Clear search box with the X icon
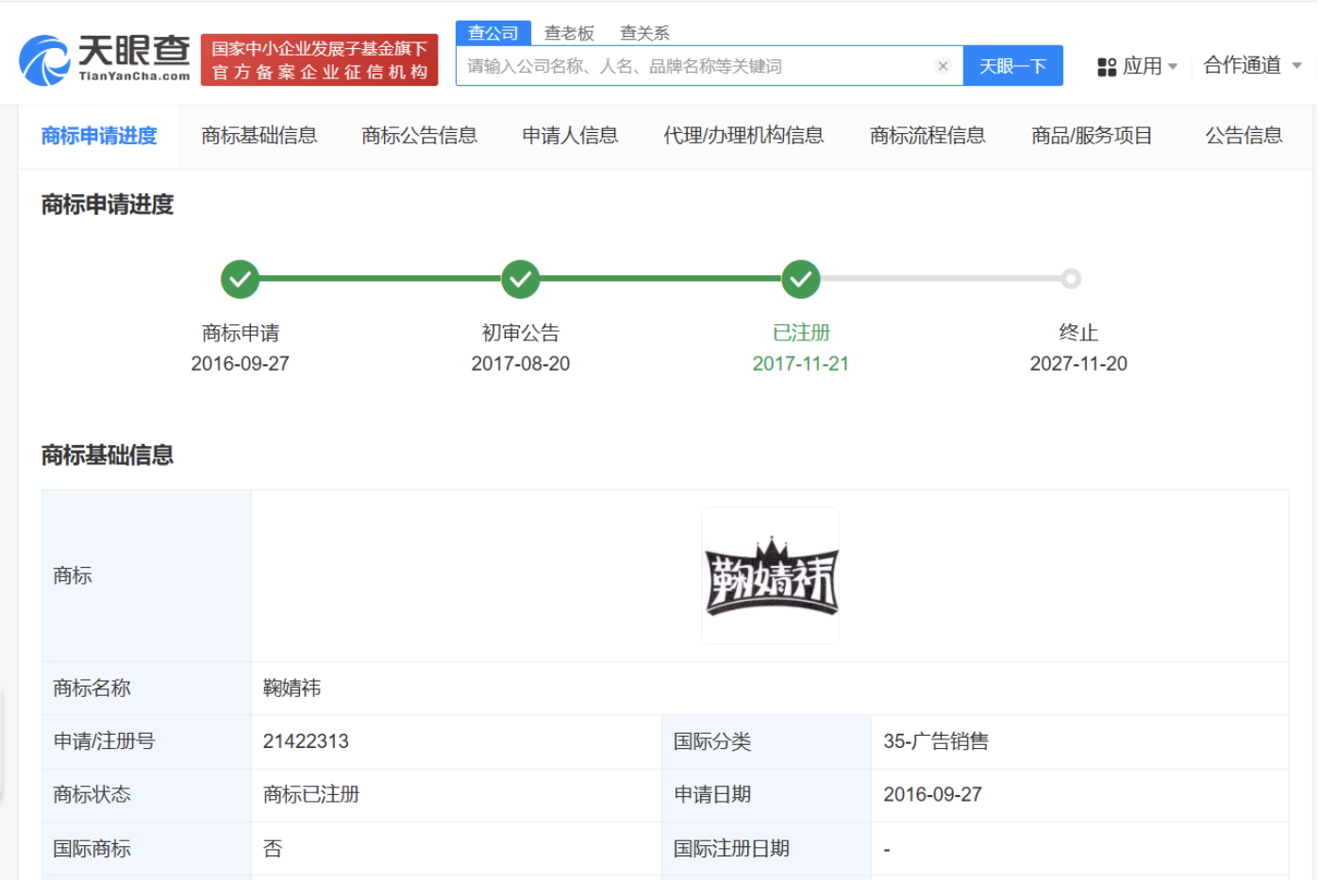 click(942, 66)
